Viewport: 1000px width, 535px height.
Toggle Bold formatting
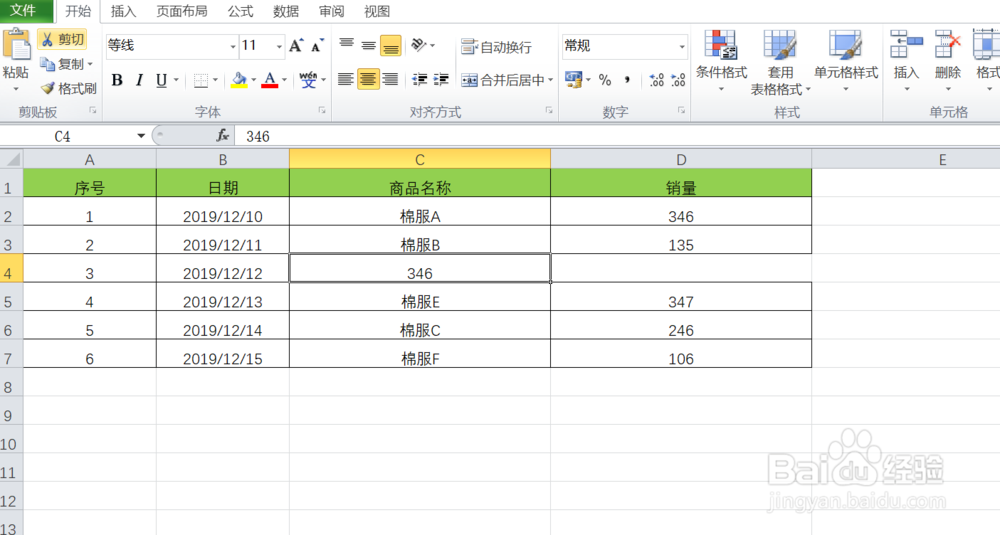tap(117, 80)
